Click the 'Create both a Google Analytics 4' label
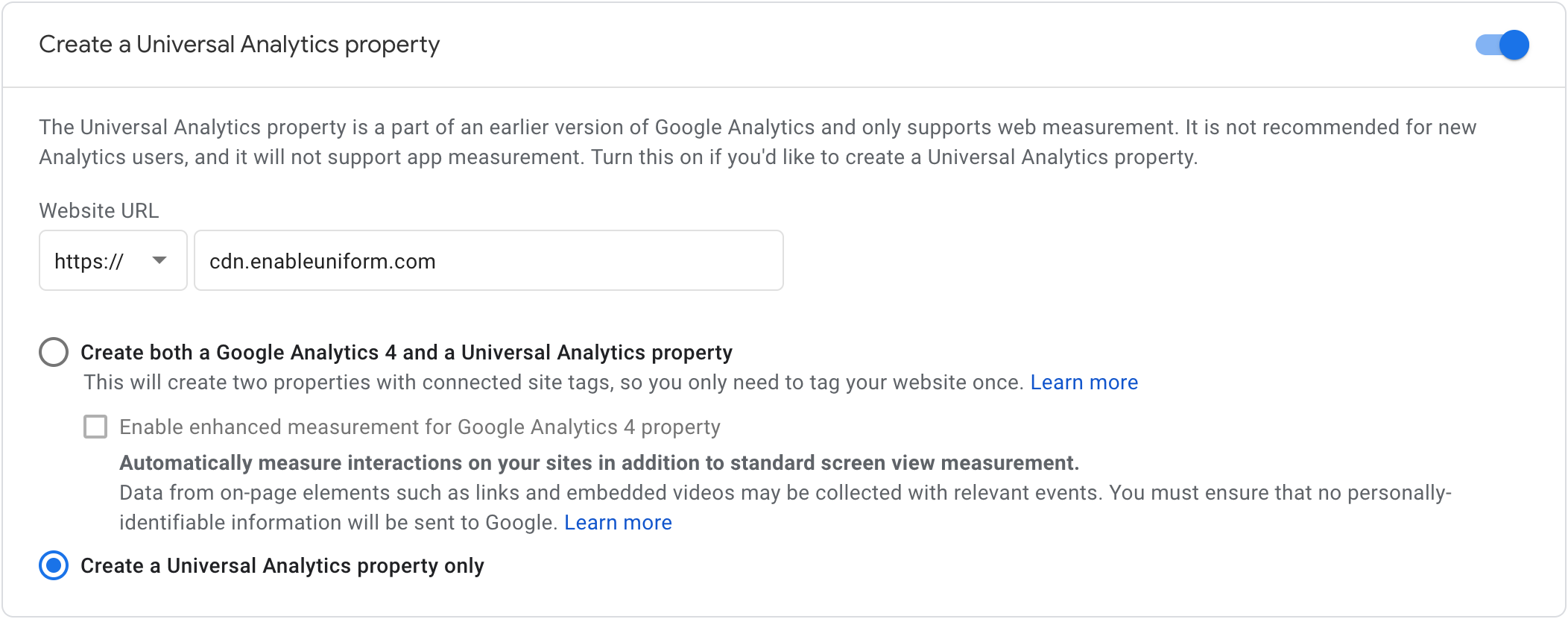The height and width of the screenshot is (619, 1568). [x=406, y=352]
